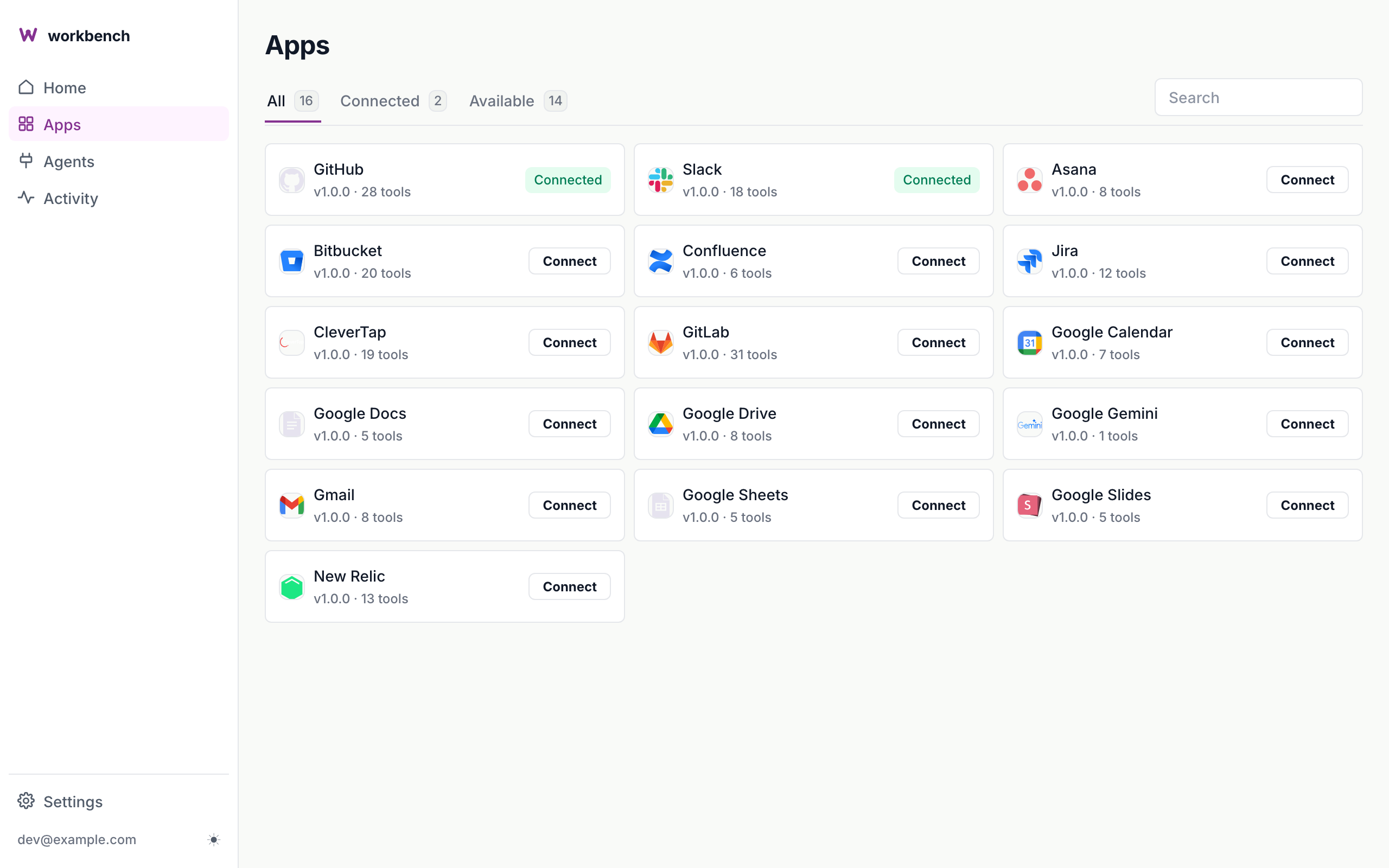Viewport: 1389px width, 868px height.
Task: Click the Jira app icon
Action: pyautogui.click(x=1030, y=261)
